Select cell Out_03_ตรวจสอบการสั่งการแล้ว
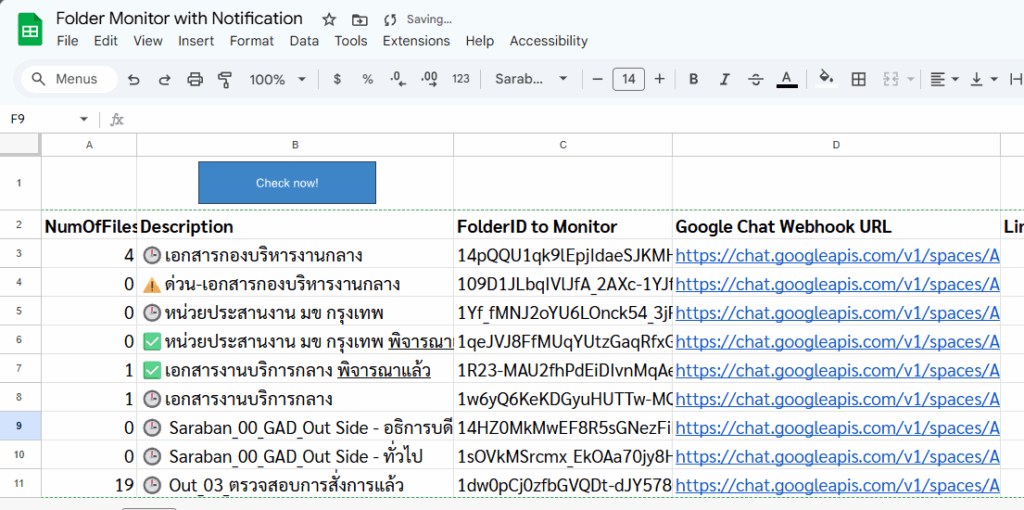The width and height of the screenshot is (1024, 510). coord(295,485)
